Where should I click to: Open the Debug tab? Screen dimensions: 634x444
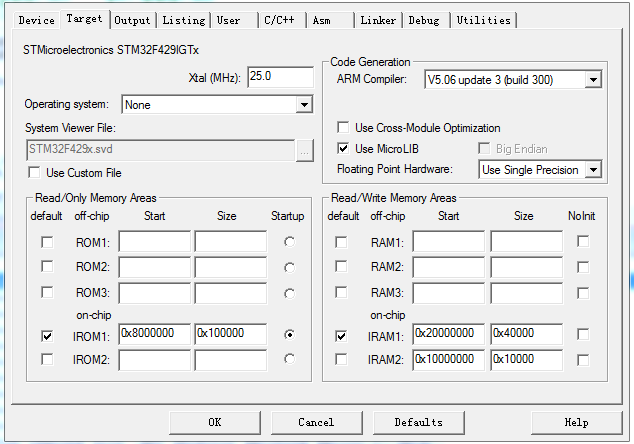click(x=424, y=20)
